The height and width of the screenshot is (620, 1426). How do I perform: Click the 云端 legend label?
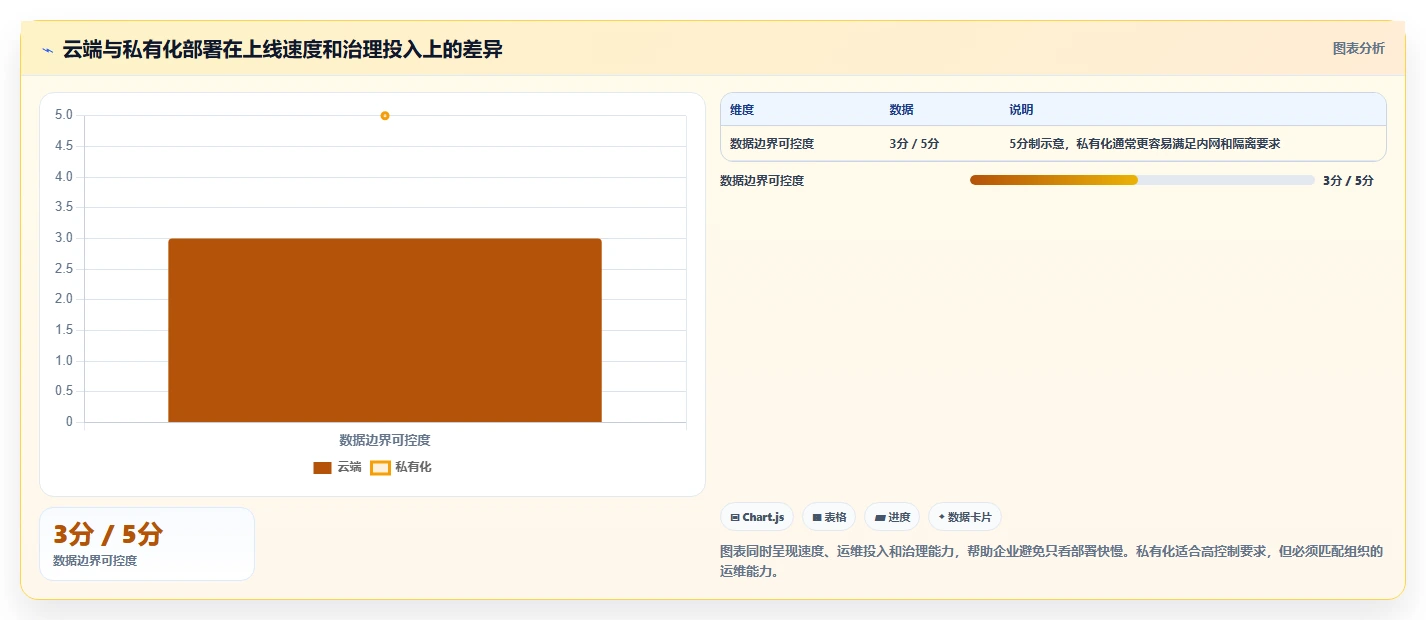(x=349, y=467)
